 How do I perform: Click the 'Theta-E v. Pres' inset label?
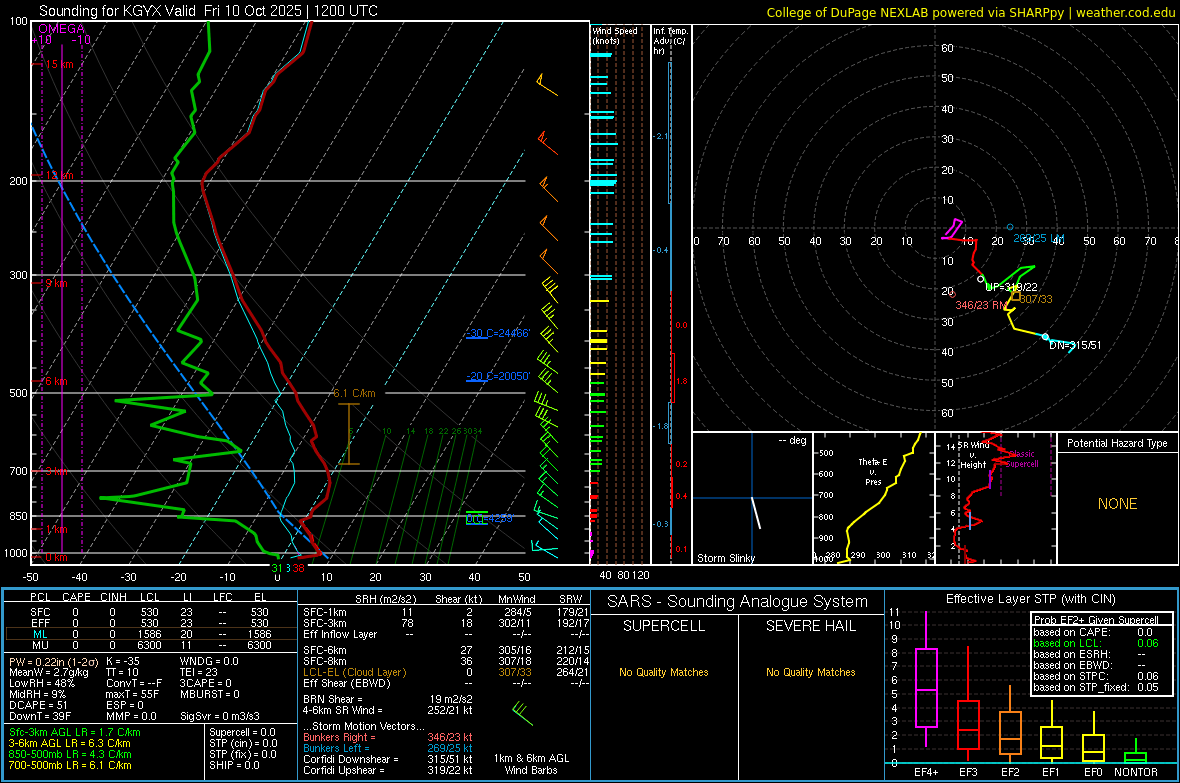(873, 471)
